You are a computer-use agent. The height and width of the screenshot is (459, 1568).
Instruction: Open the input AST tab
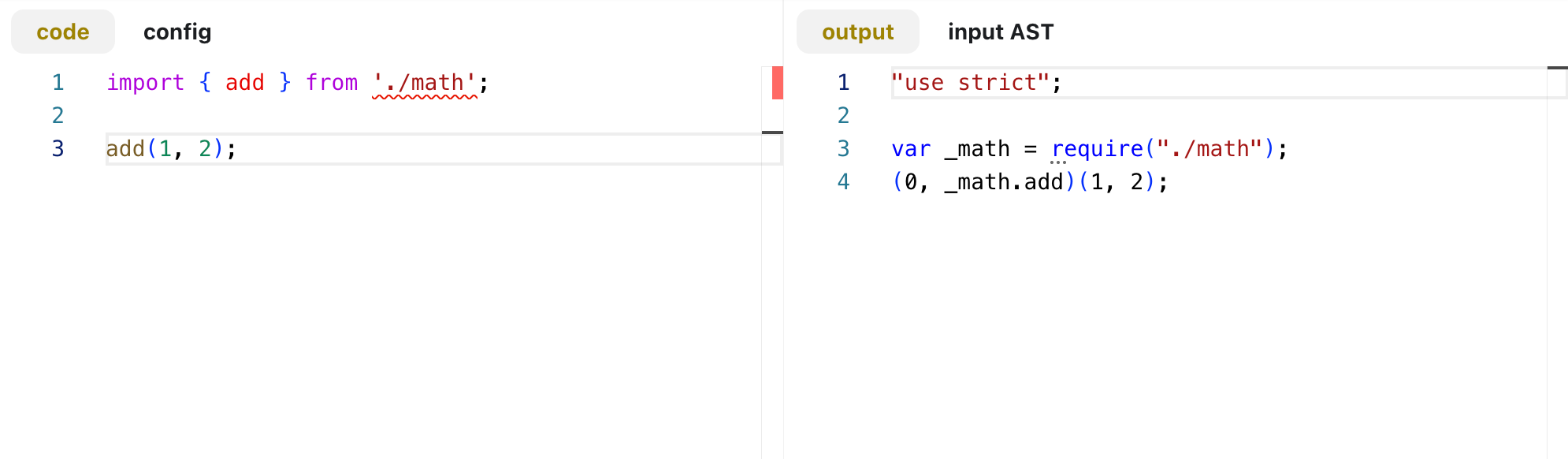pos(1001,32)
